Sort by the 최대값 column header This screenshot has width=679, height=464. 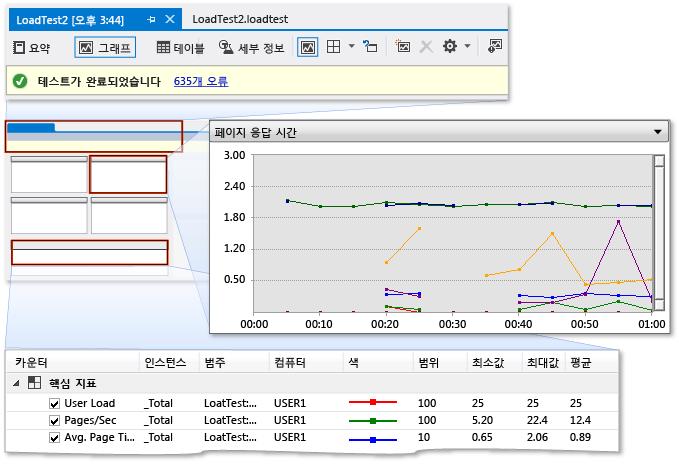(x=544, y=362)
